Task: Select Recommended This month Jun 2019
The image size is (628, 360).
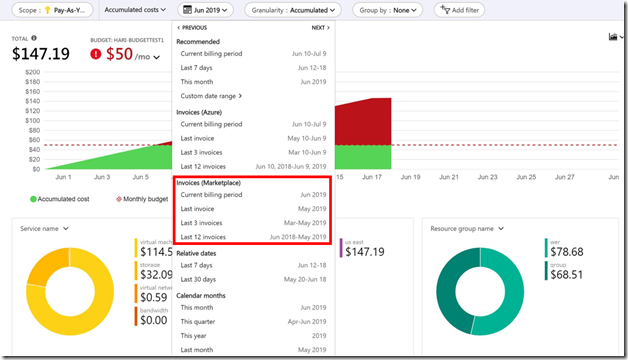Action: [x=253, y=82]
